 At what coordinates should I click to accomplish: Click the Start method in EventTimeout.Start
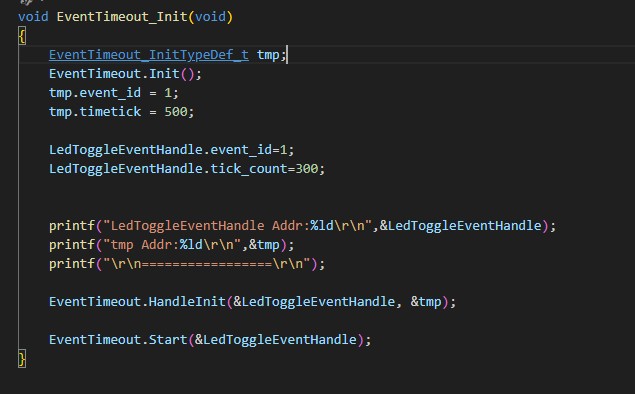coord(168,339)
